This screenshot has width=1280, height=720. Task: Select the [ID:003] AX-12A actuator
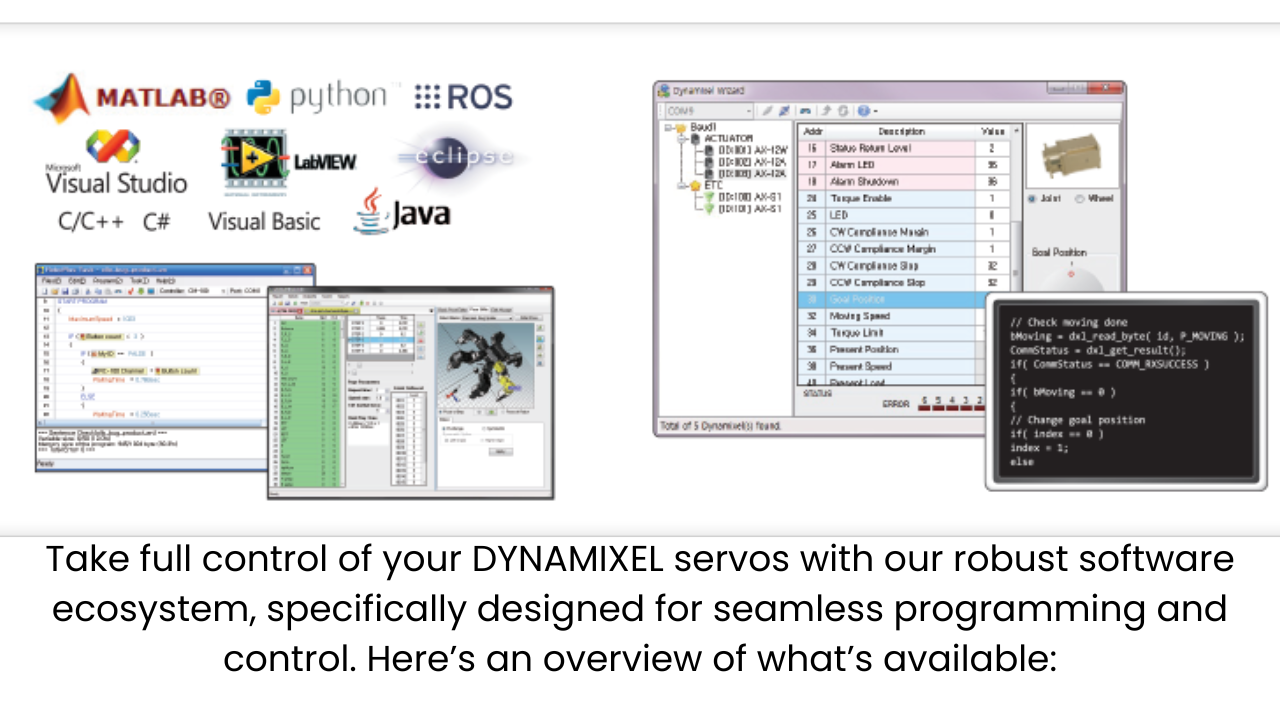(745, 174)
